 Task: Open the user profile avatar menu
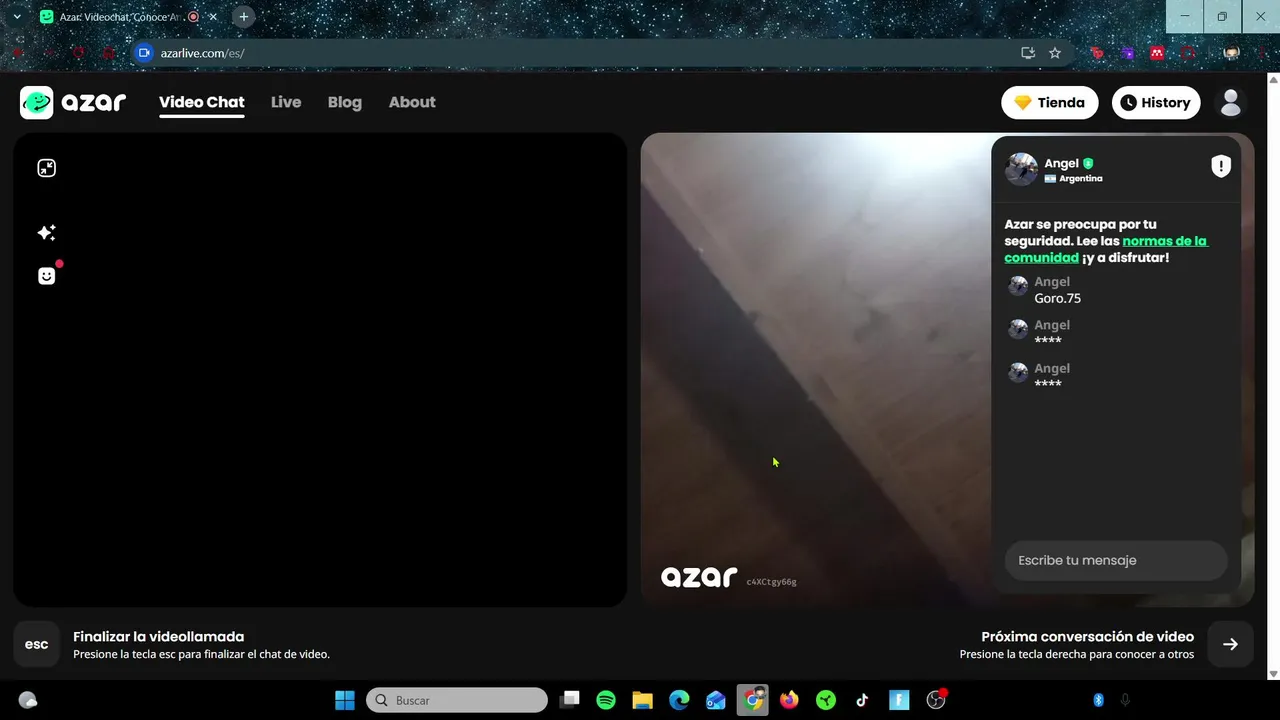1231,102
